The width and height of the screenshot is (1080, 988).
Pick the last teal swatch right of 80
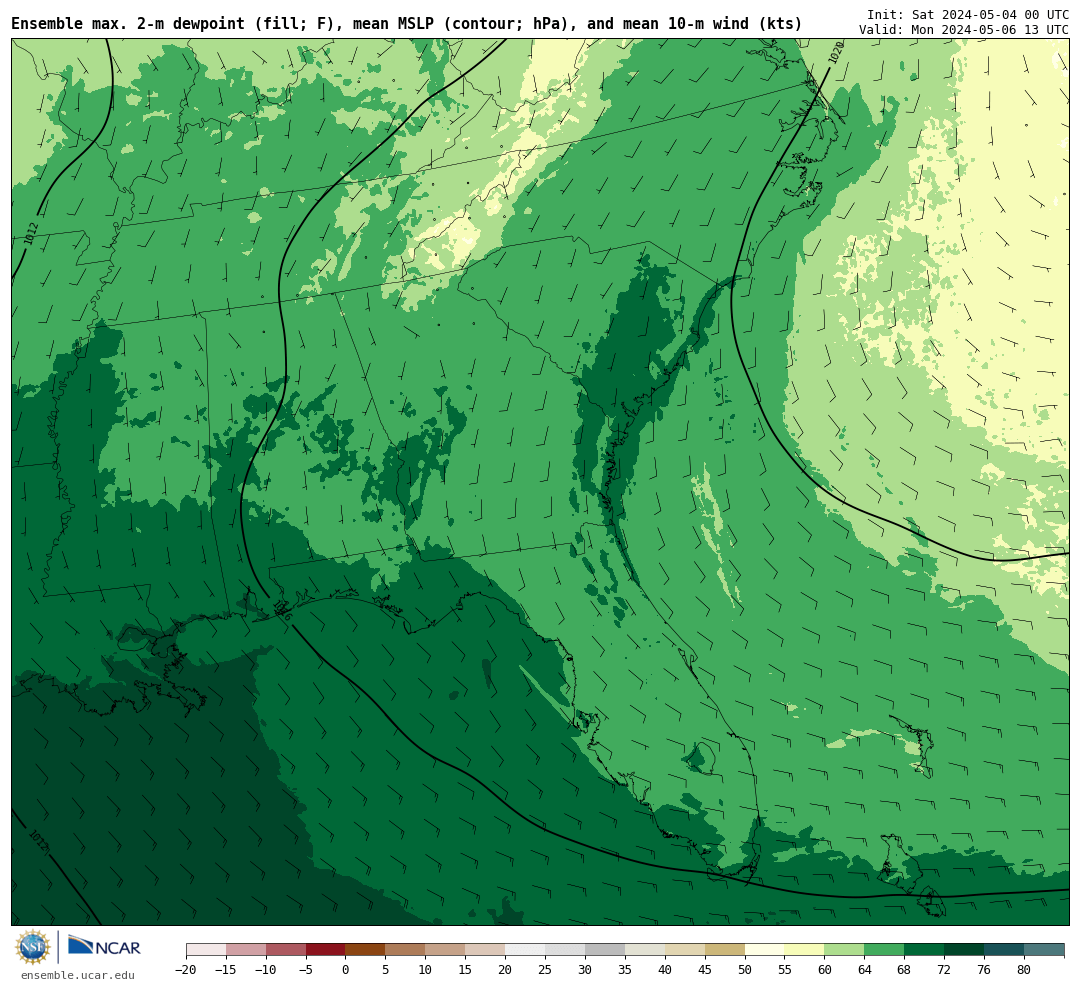(x=1044, y=950)
